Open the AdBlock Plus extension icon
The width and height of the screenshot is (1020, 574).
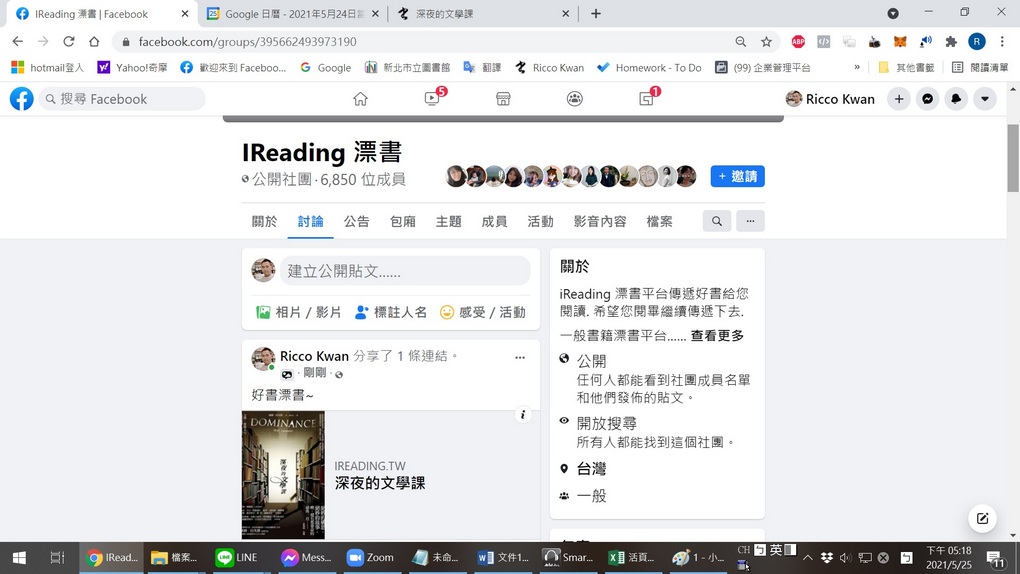point(798,42)
